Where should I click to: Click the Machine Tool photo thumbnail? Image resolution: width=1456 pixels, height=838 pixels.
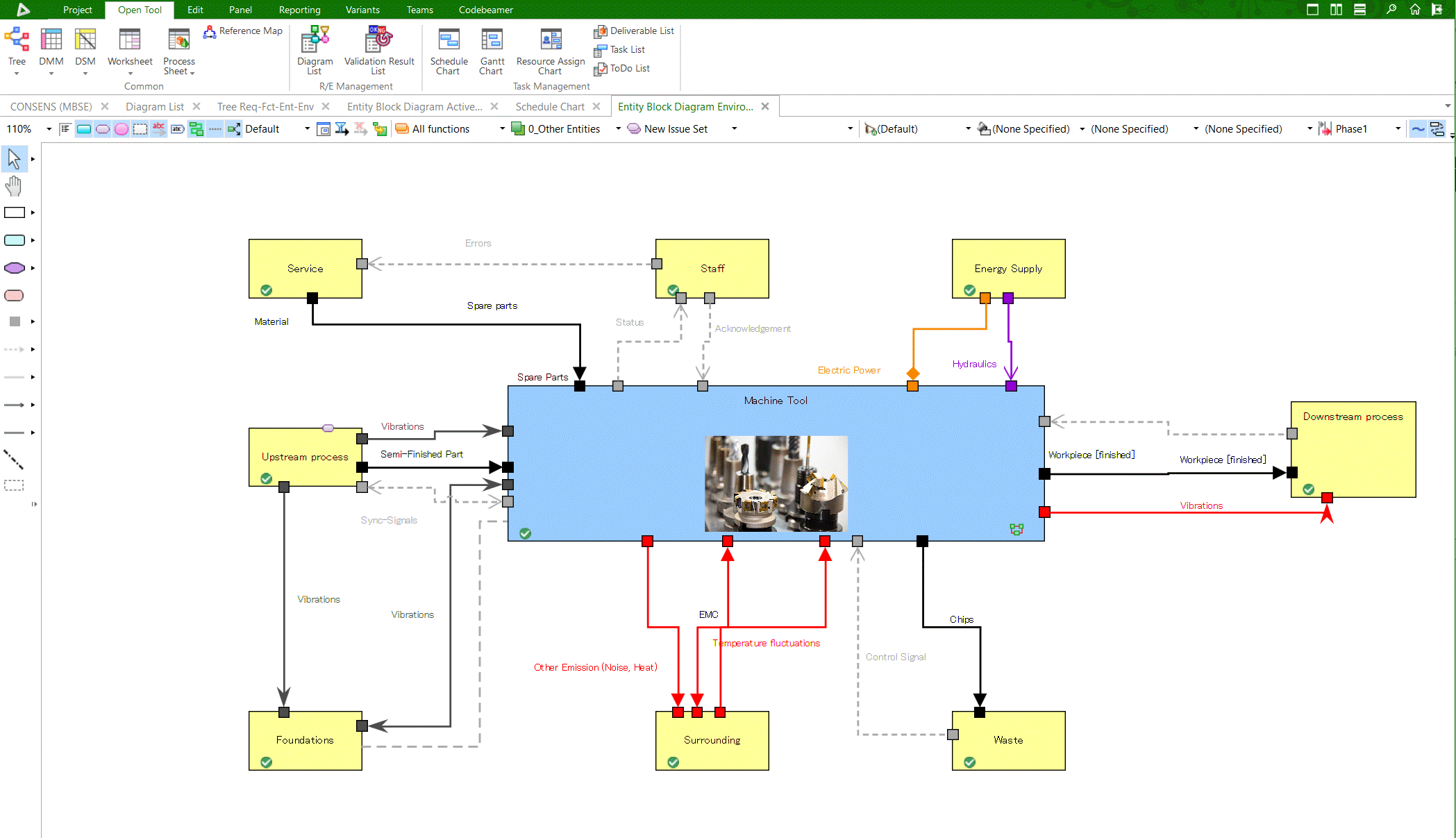pyautogui.click(x=776, y=484)
